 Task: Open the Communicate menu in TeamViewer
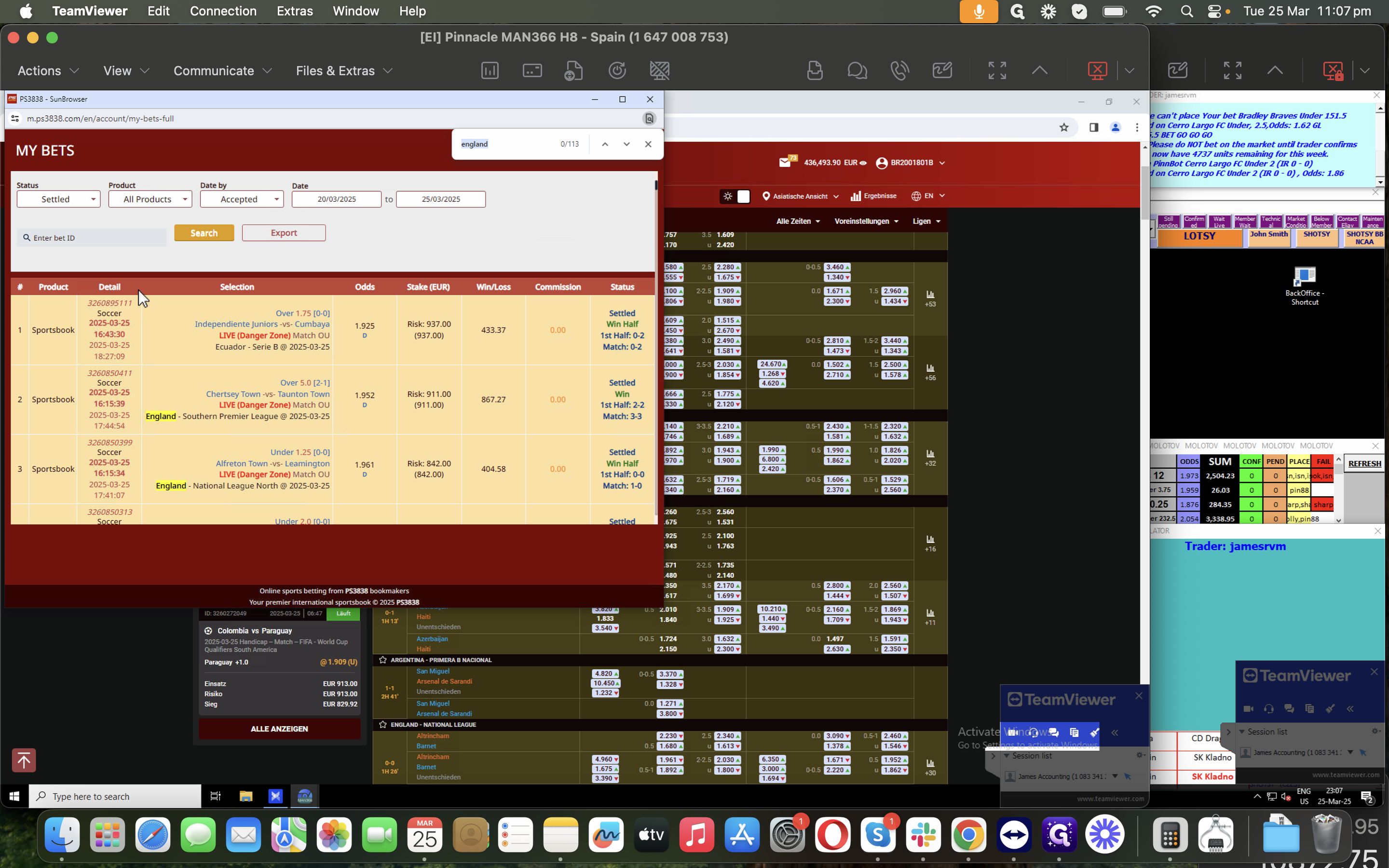pyautogui.click(x=223, y=70)
